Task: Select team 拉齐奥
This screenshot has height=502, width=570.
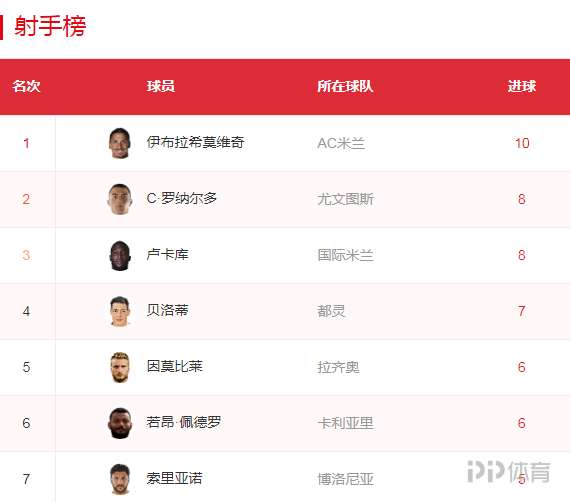Action: 338,367
